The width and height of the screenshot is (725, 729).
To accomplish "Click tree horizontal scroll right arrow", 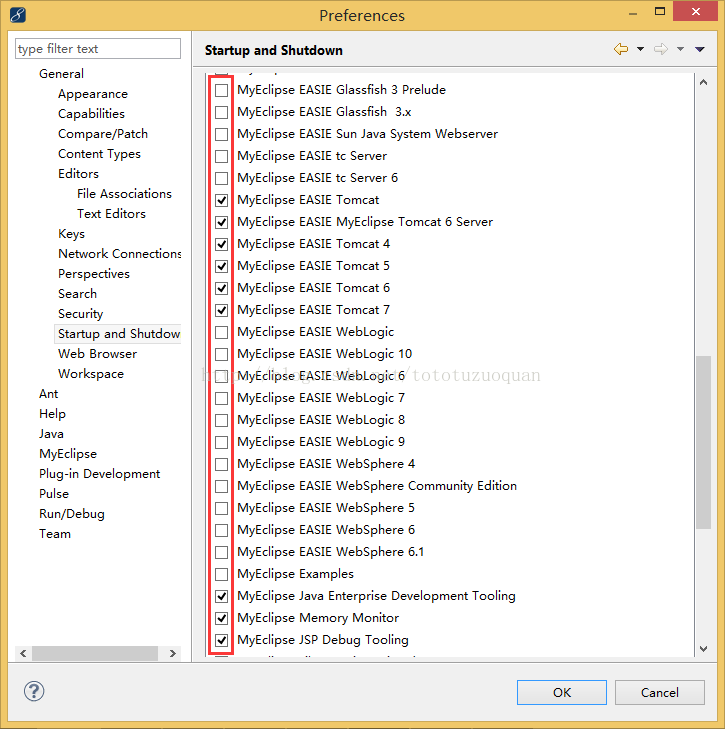I will pos(173,653).
